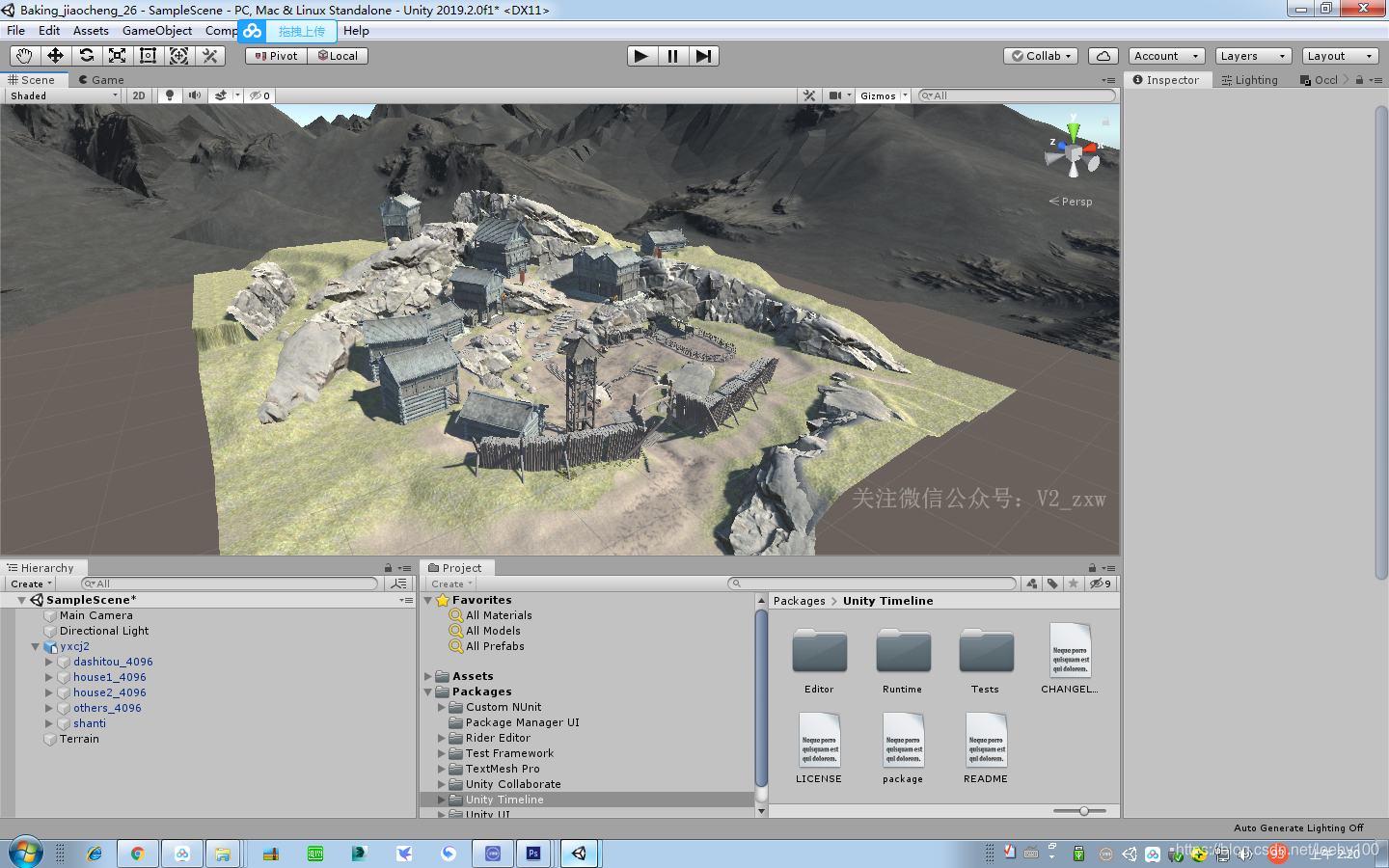Select the Rotate tool
The height and width of the screenshot is (868, 1389).
pyautogui.click(x=86, y=56)
